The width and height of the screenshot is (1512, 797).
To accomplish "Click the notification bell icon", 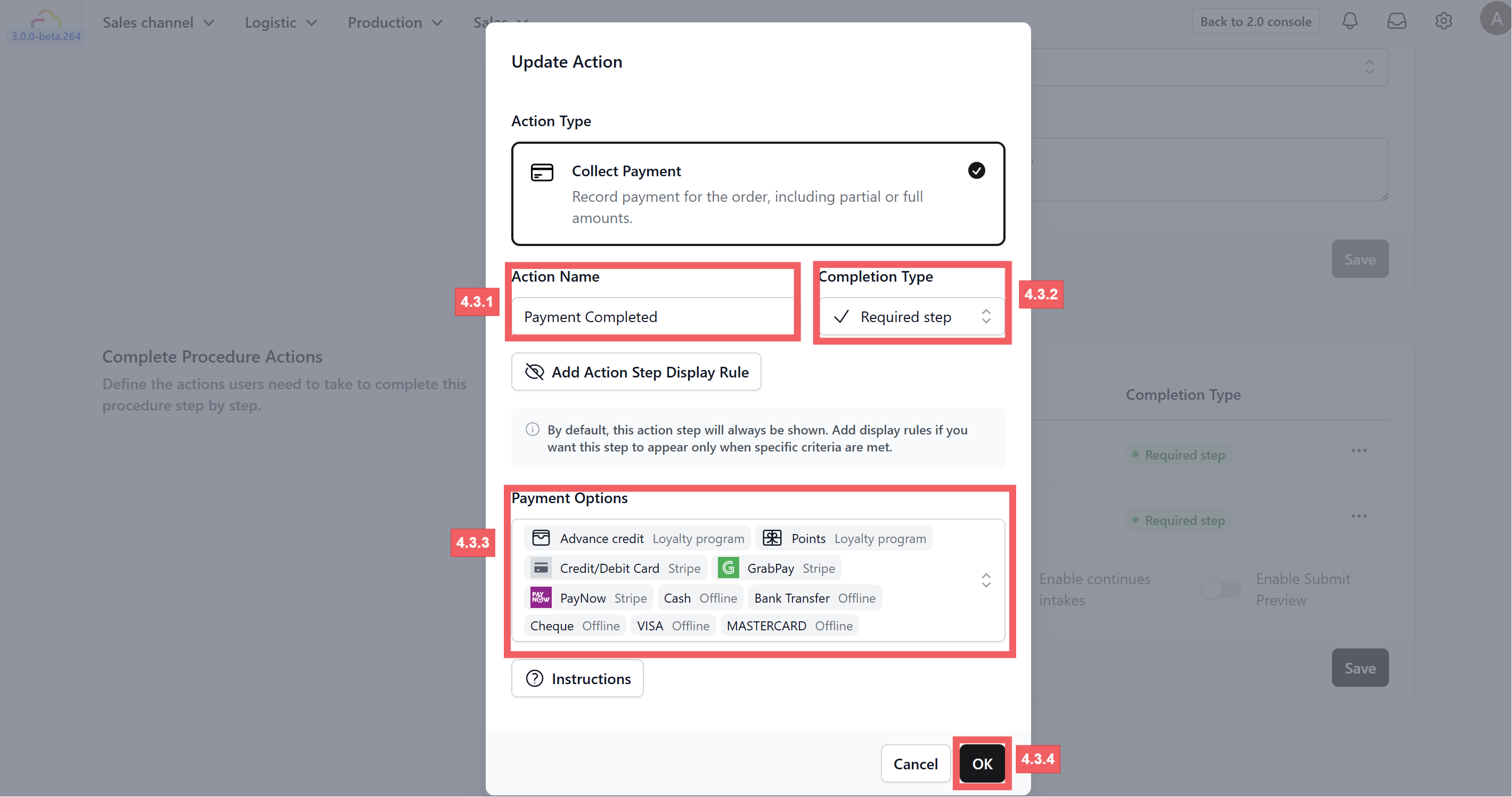I will pos(1350,22).
